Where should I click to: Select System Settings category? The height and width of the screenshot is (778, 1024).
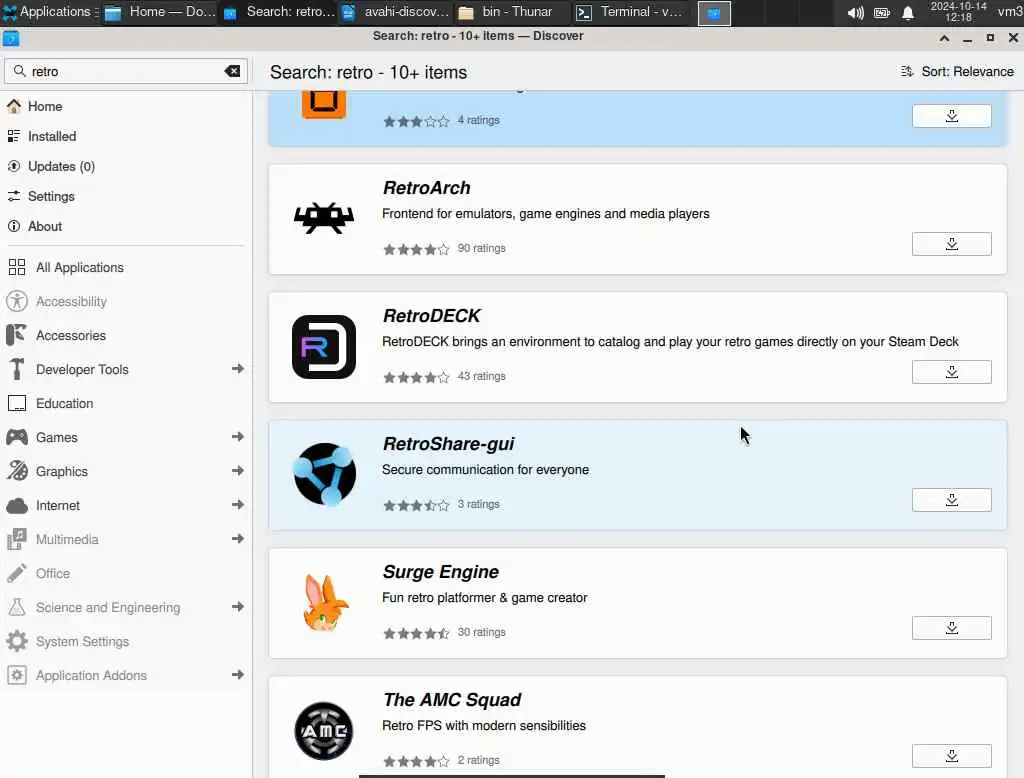tap(125, 641)
